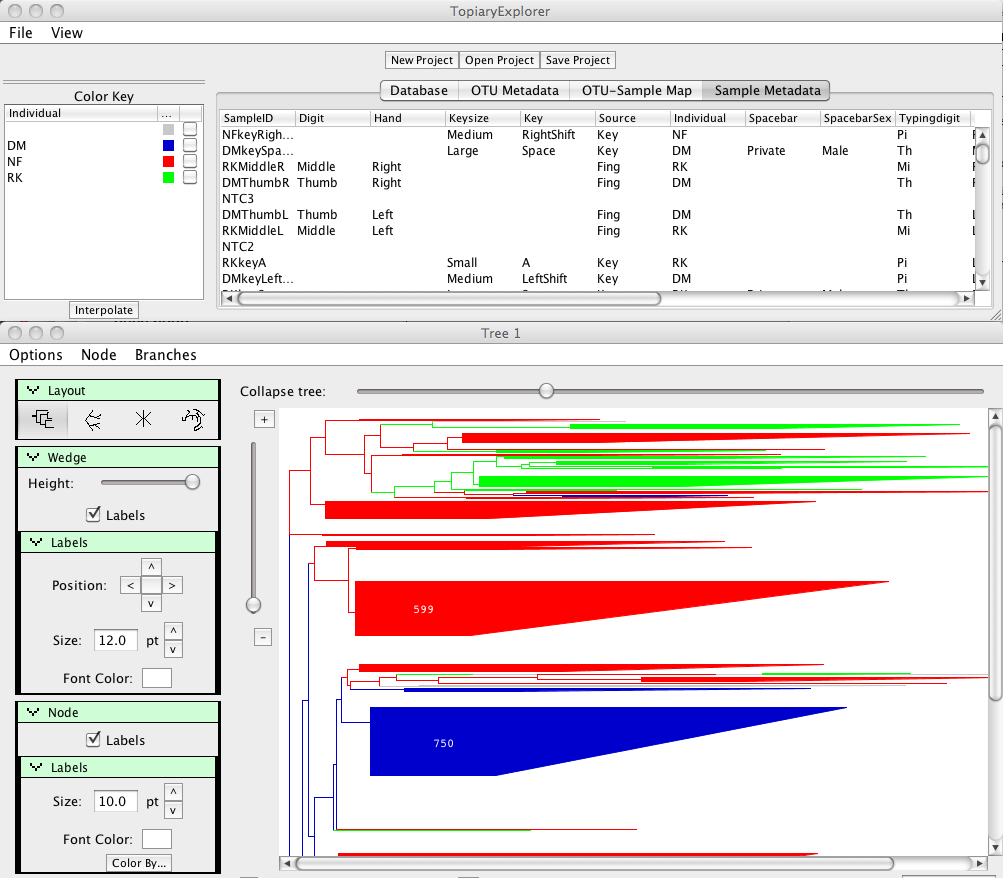
Task: Click the tree view horizontal scrollbar
Action: (594, 863)
